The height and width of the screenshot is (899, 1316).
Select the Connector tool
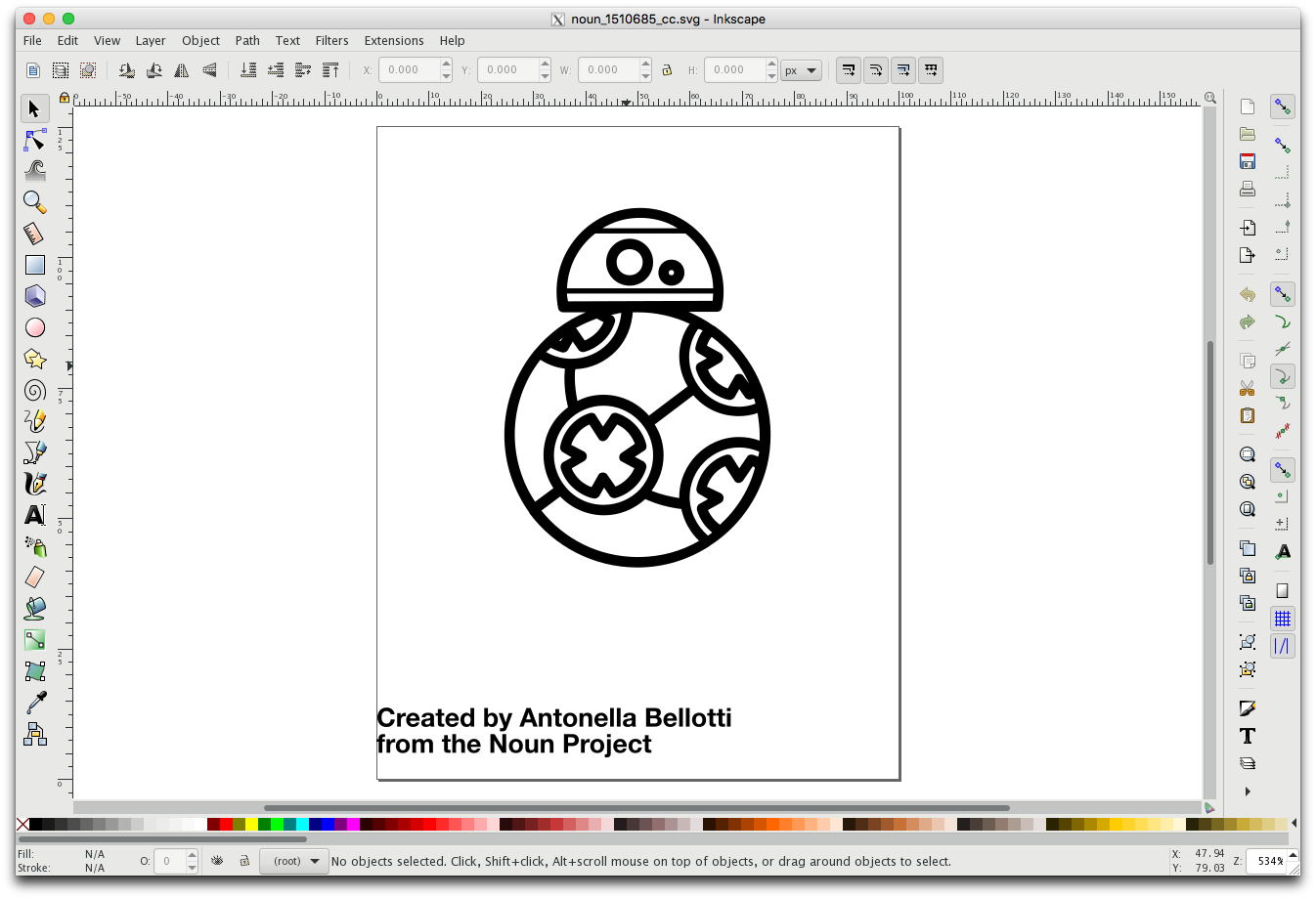tap(34, 734)
